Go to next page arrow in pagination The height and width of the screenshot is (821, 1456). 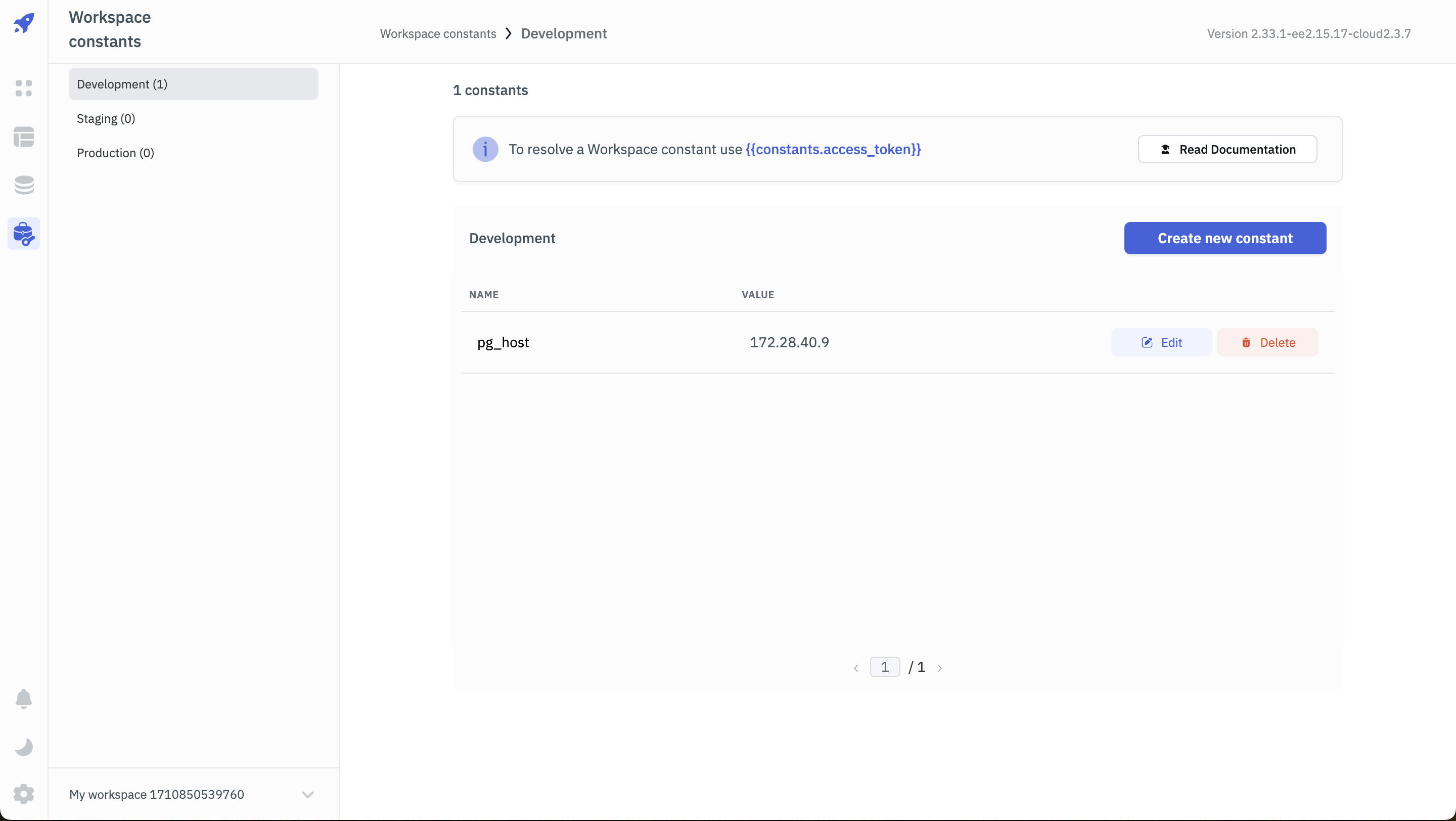(939, 668)
